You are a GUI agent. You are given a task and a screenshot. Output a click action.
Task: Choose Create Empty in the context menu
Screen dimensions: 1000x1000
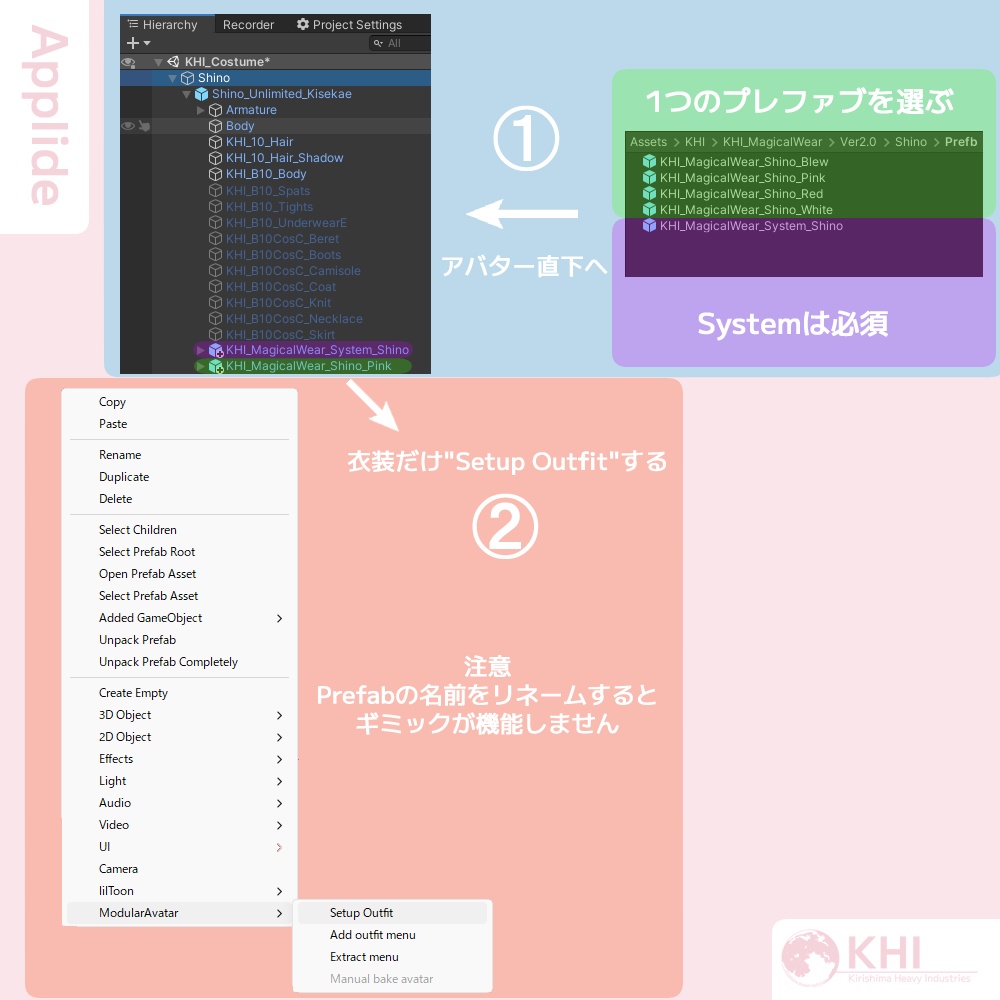(x=179, y=693)
